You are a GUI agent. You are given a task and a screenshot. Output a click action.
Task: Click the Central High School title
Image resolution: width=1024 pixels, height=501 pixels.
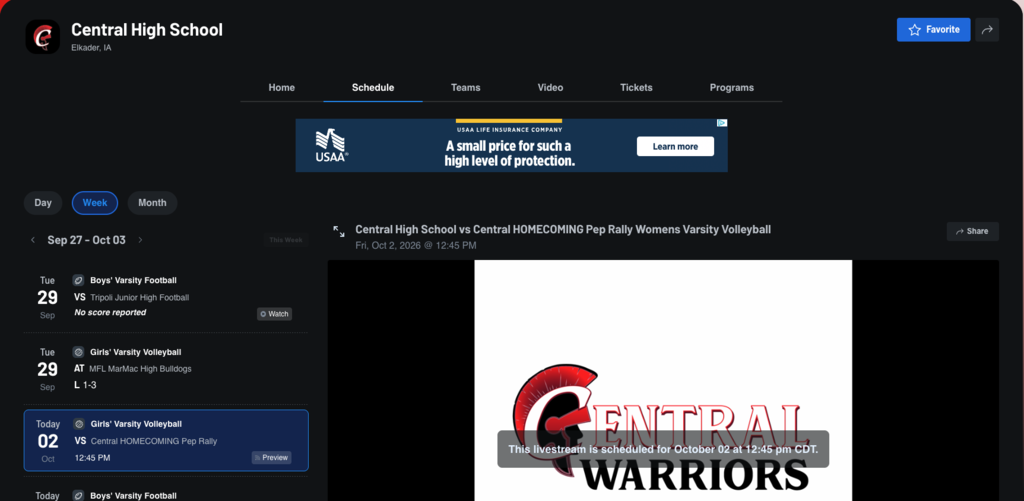tap(147, 29)
